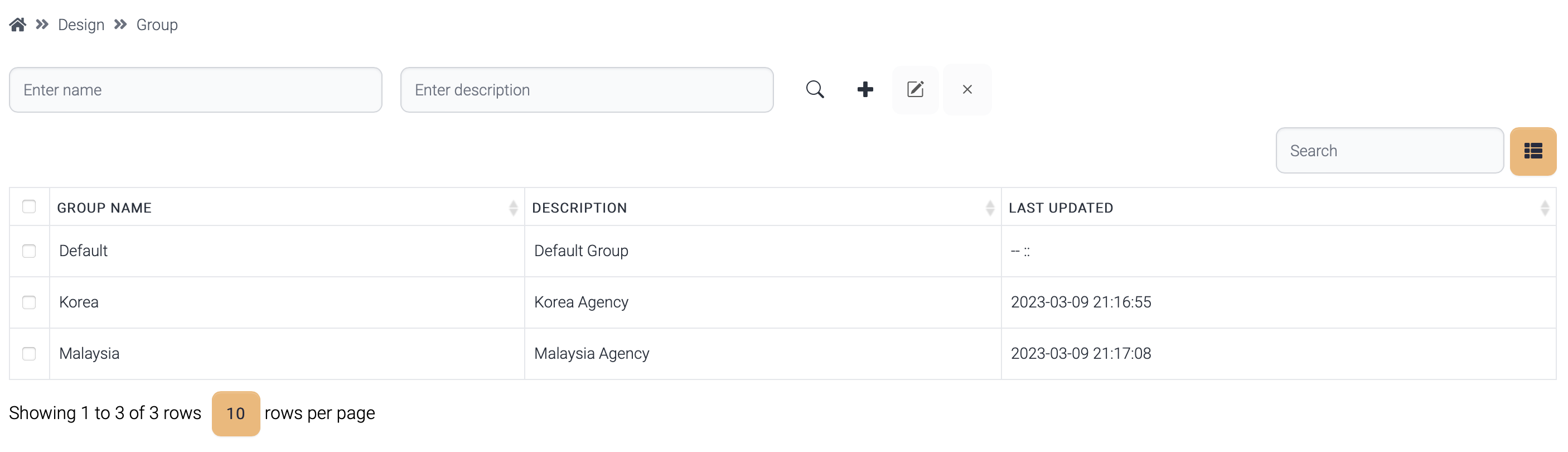The image size is (1568, 452).
Task: Click the edit pencil icon button
Action: click(915, 89)
